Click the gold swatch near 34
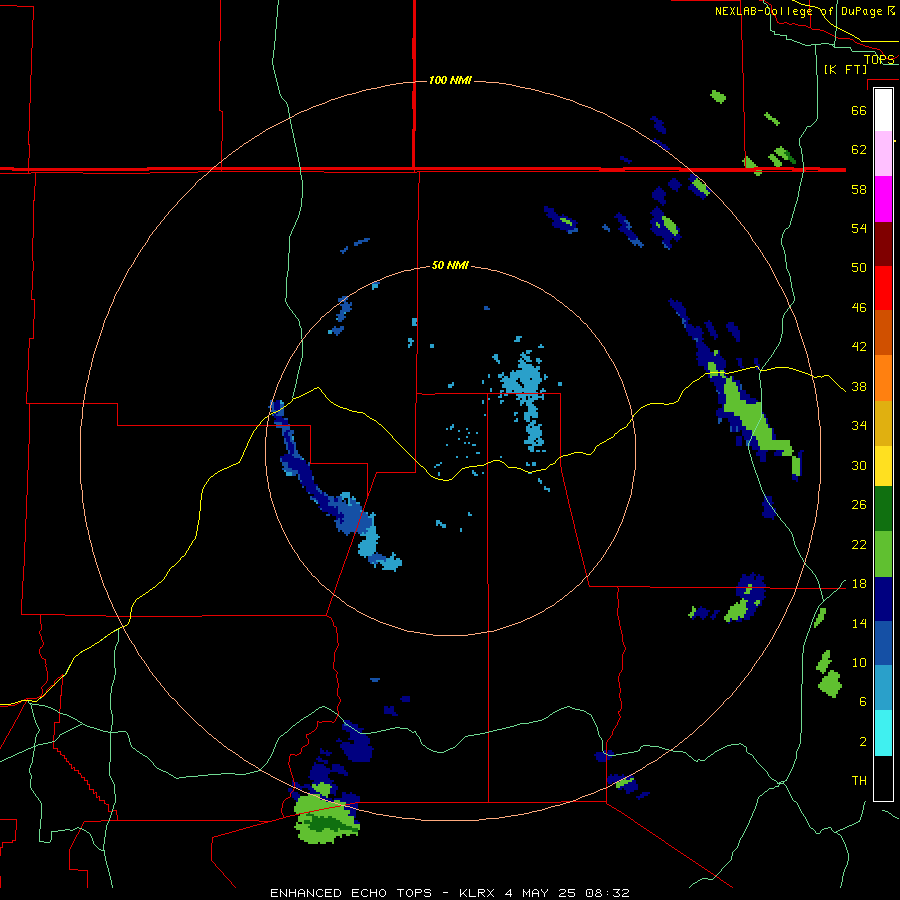This screenshot has width=900, height=900. click(x=883, y=423)
